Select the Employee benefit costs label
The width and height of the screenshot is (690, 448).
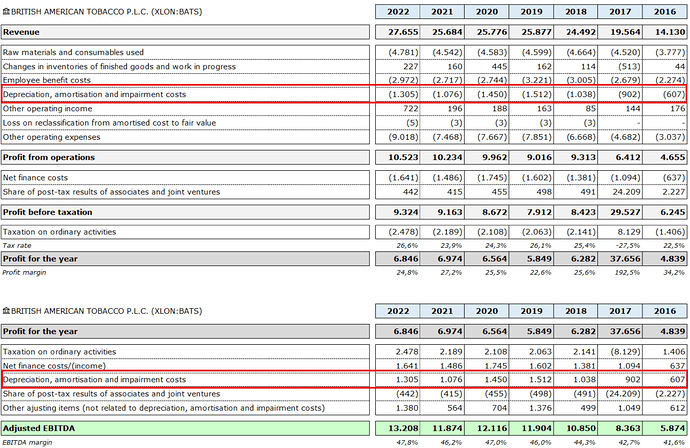pos(46,80)
